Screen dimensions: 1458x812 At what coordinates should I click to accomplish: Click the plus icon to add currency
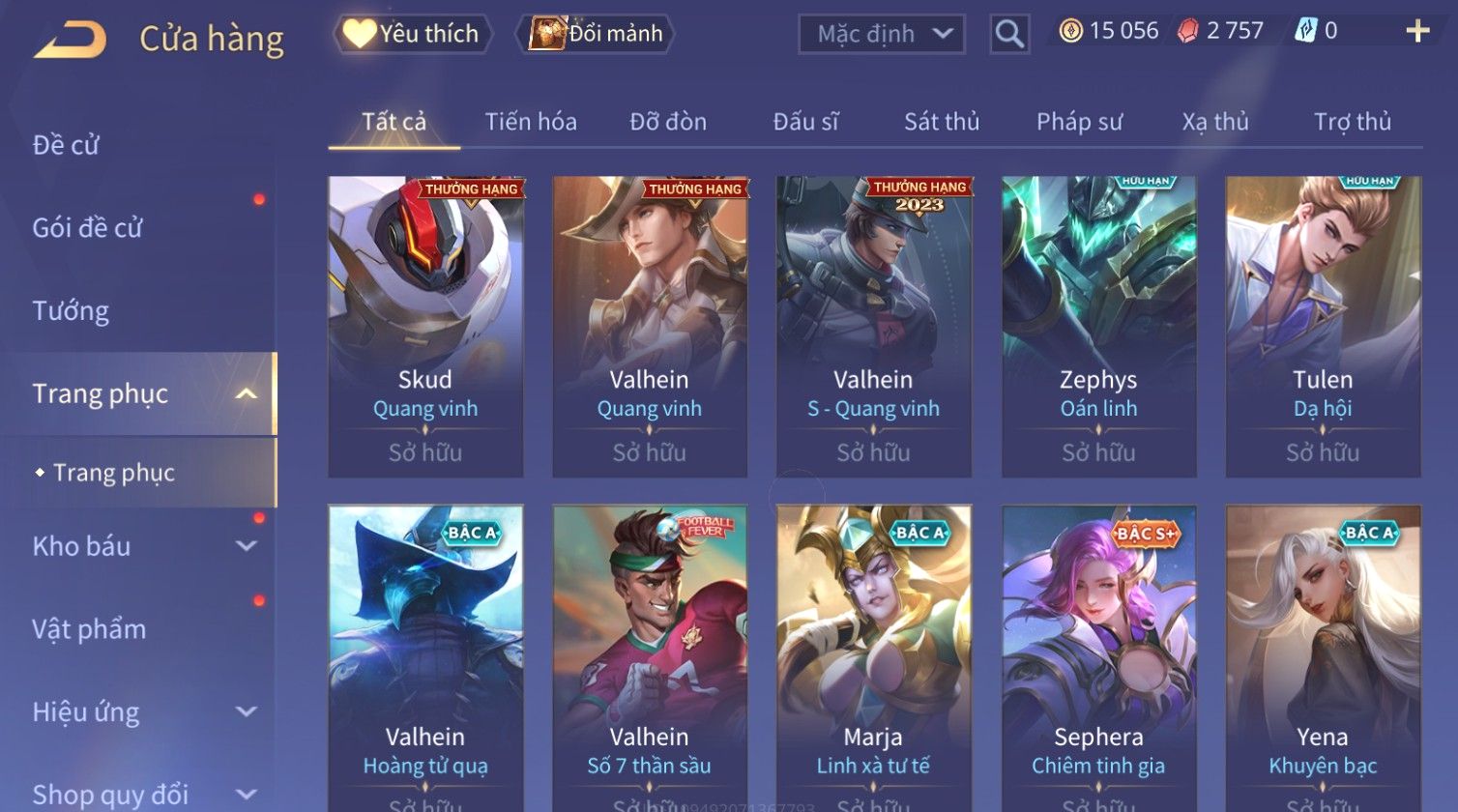[x=1417, y=32]
